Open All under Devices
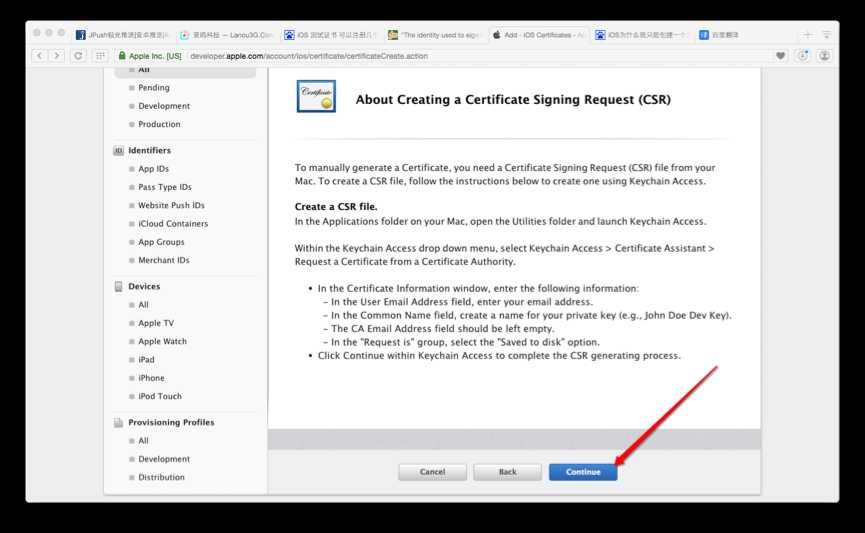865x533 pixels. (x=143, y=305)
